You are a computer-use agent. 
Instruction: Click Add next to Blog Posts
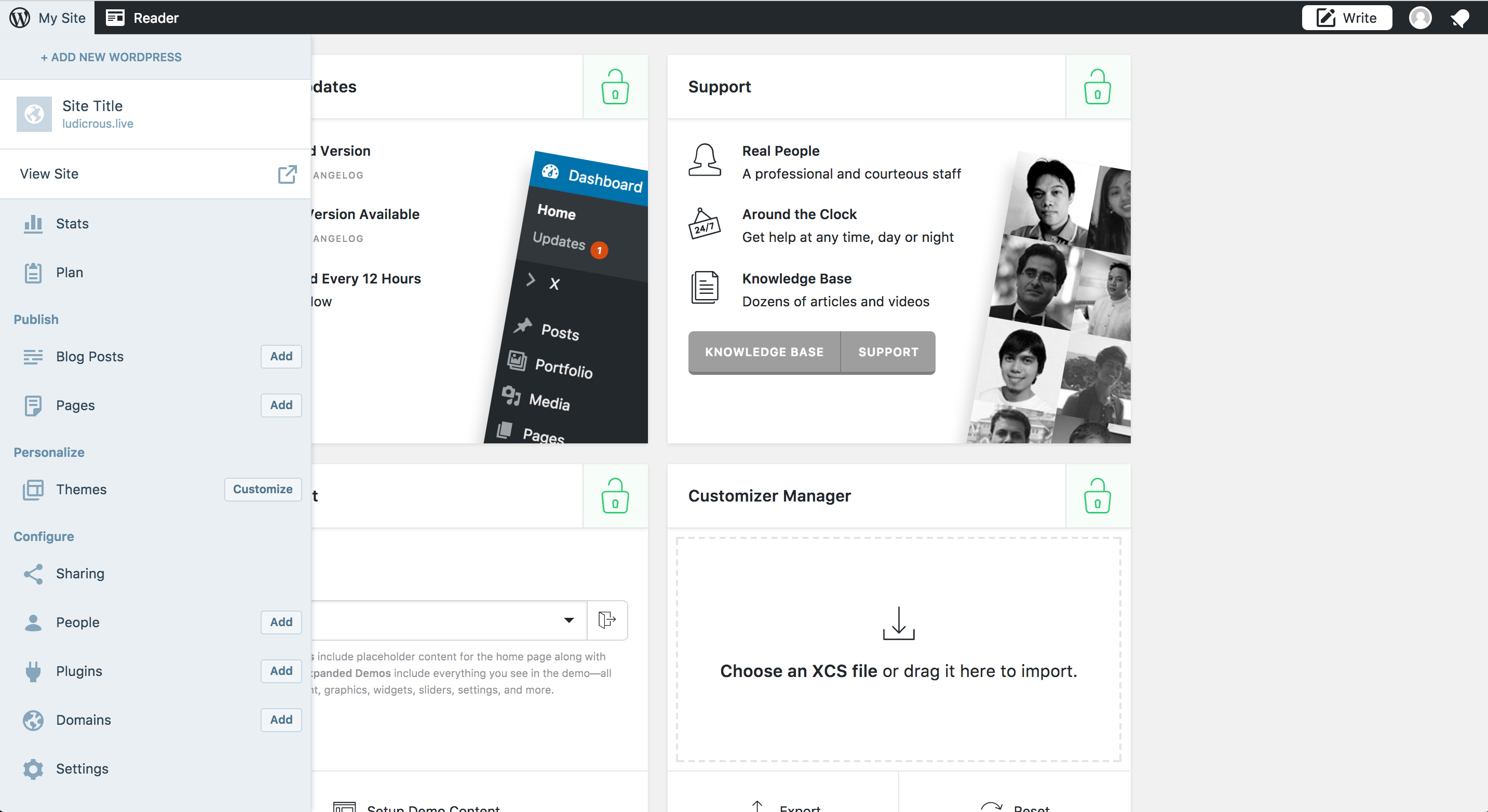(281, 356)
